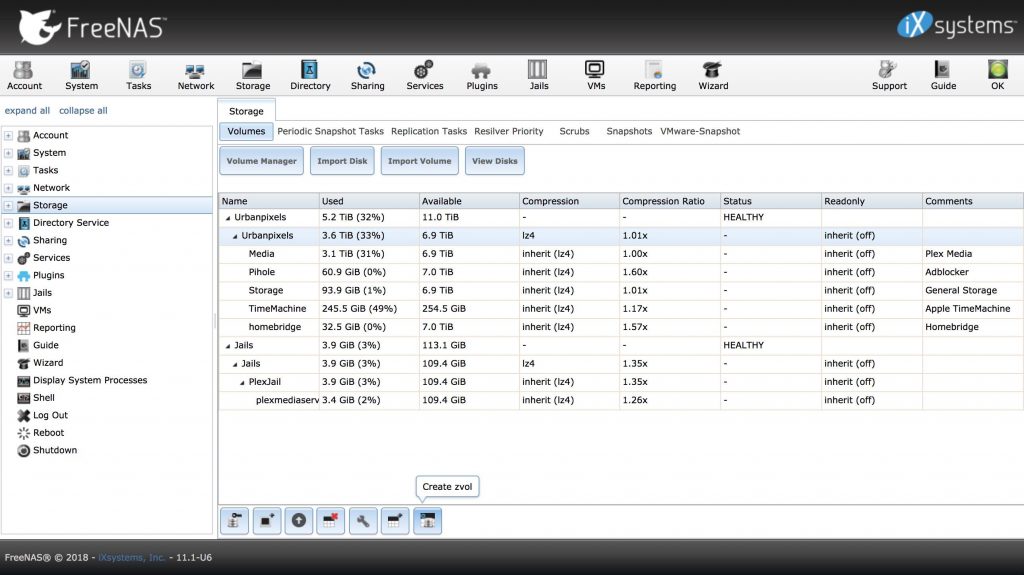Click the destroy dataset icon with red X

click(330, 521)
